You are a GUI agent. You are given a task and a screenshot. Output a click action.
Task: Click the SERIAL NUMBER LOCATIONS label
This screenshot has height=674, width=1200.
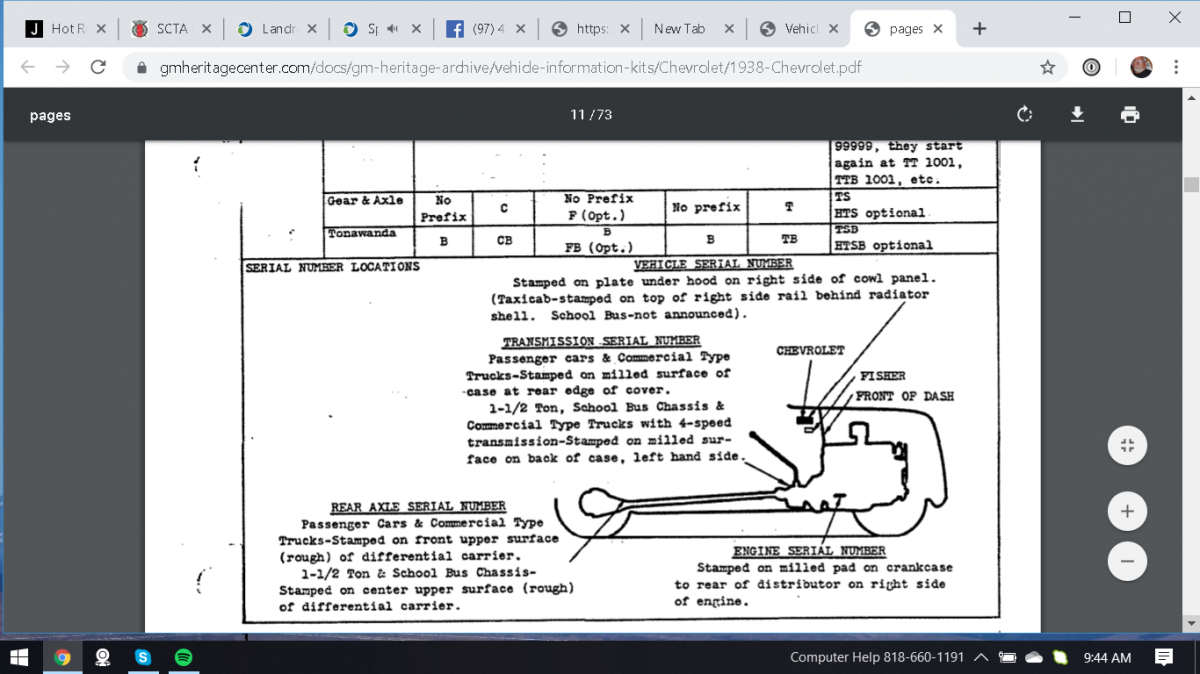[332, 267]
